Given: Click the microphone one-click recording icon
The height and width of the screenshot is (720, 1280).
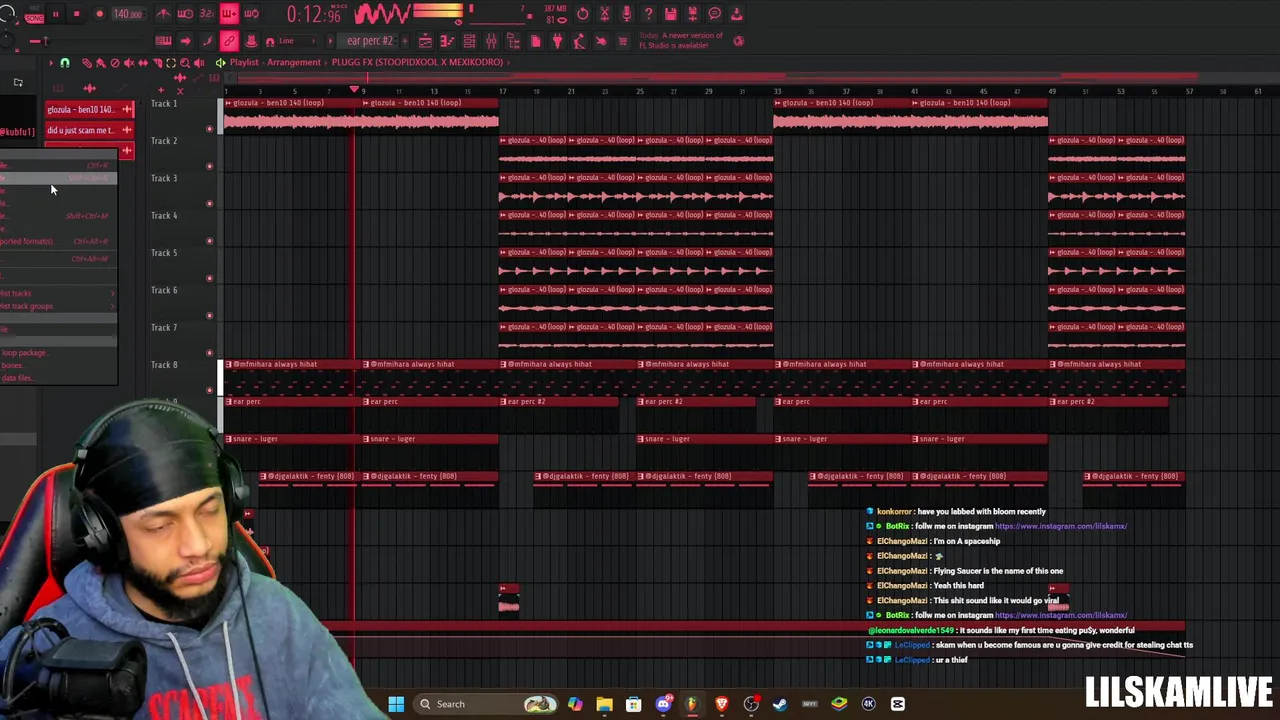Looking at the screenshot, I should click(626, 14).
